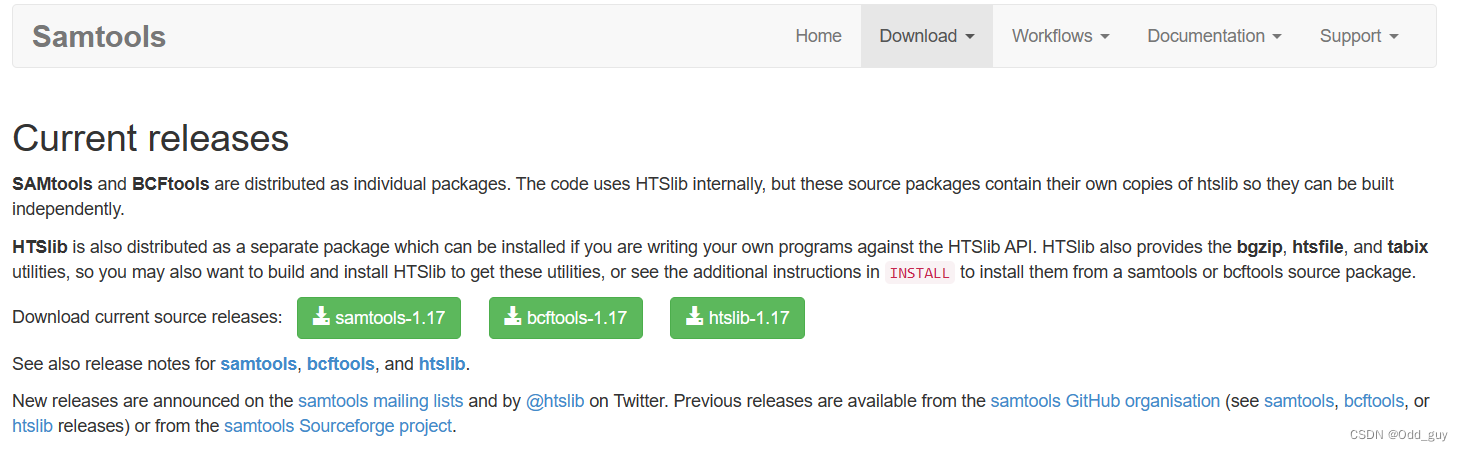Open samtools GitHub organisation link
This screenshot has width=1463, height=451.
(x=1104, y=401)
